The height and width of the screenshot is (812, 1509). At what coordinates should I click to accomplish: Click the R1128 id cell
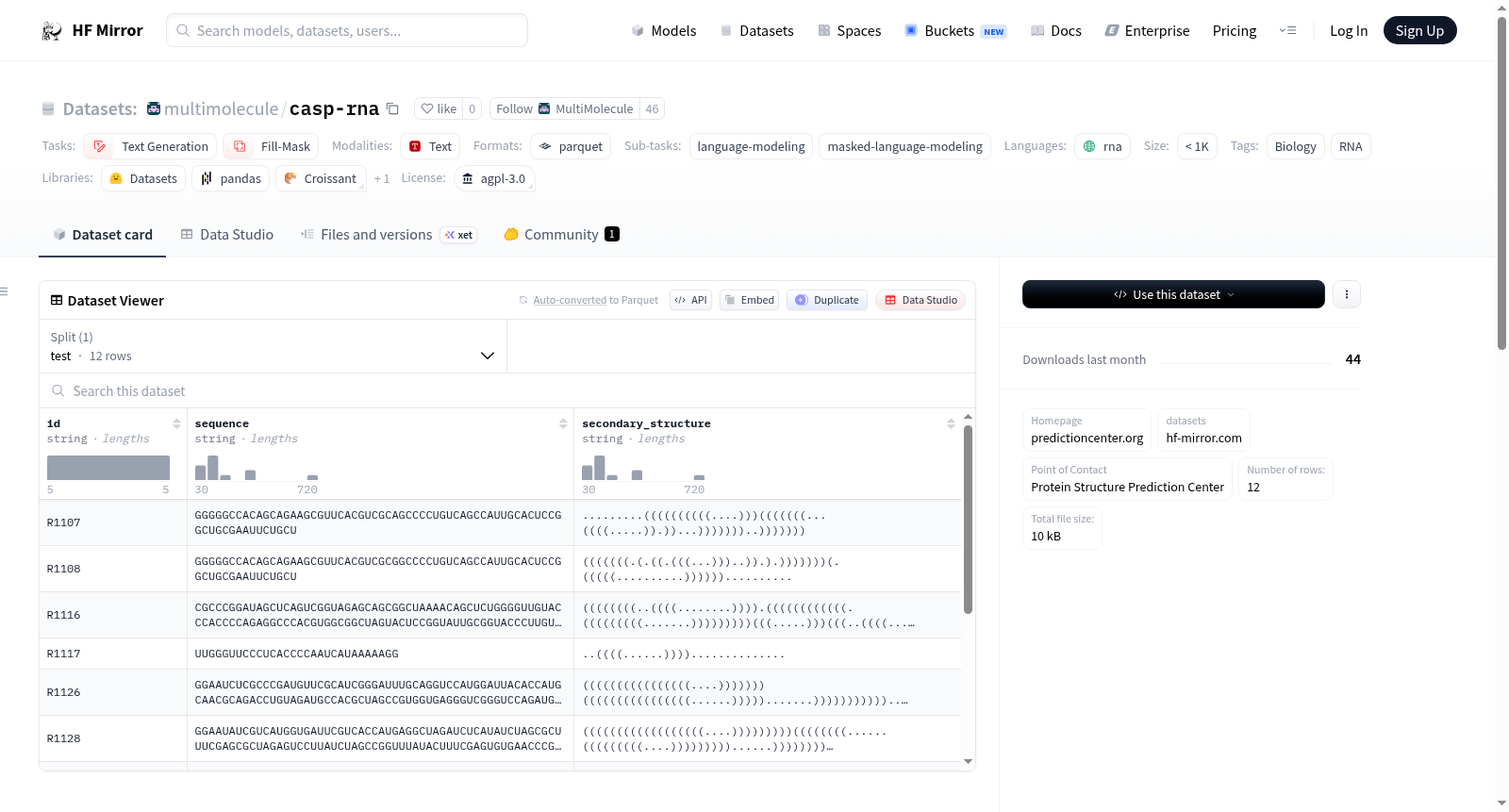tap(113, 738)
